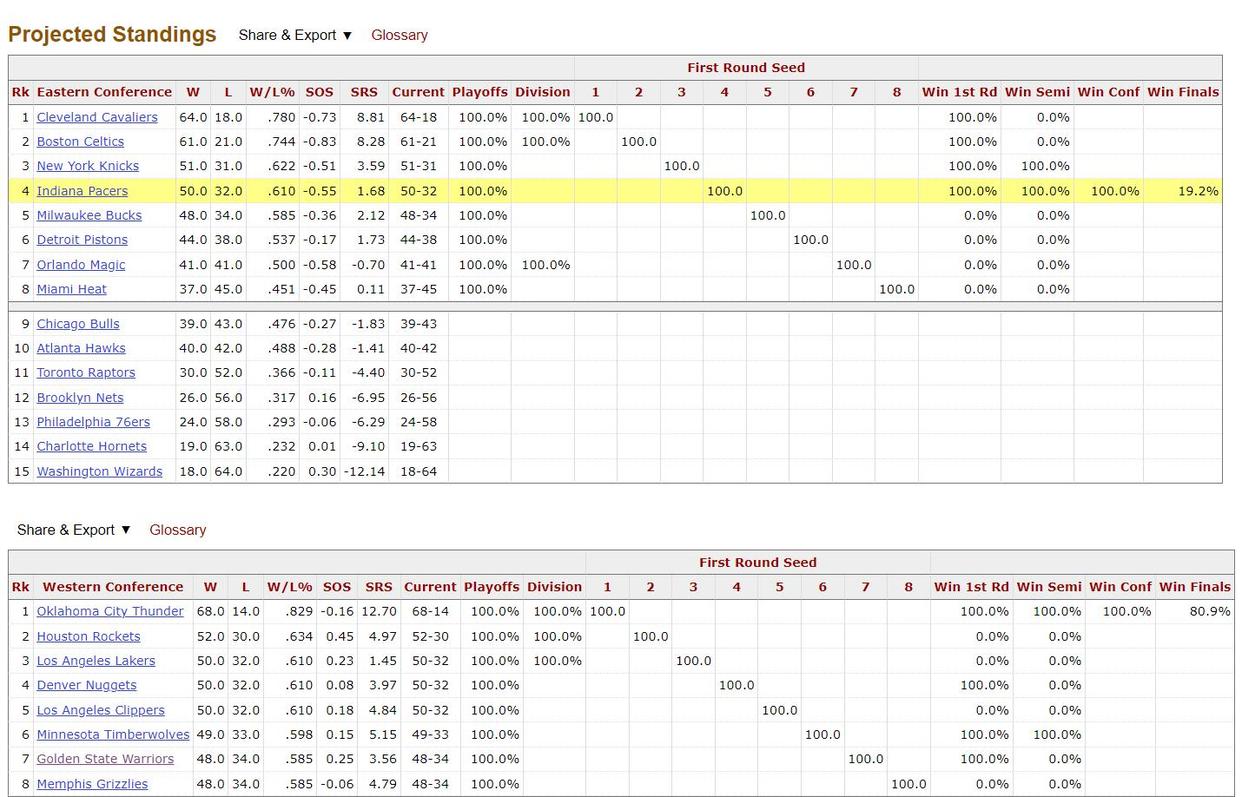Image resolution: width=1242 pixels, height=797 pixels.
Task: Click Eastern table Rk header
Action: (x=21, y=92)
